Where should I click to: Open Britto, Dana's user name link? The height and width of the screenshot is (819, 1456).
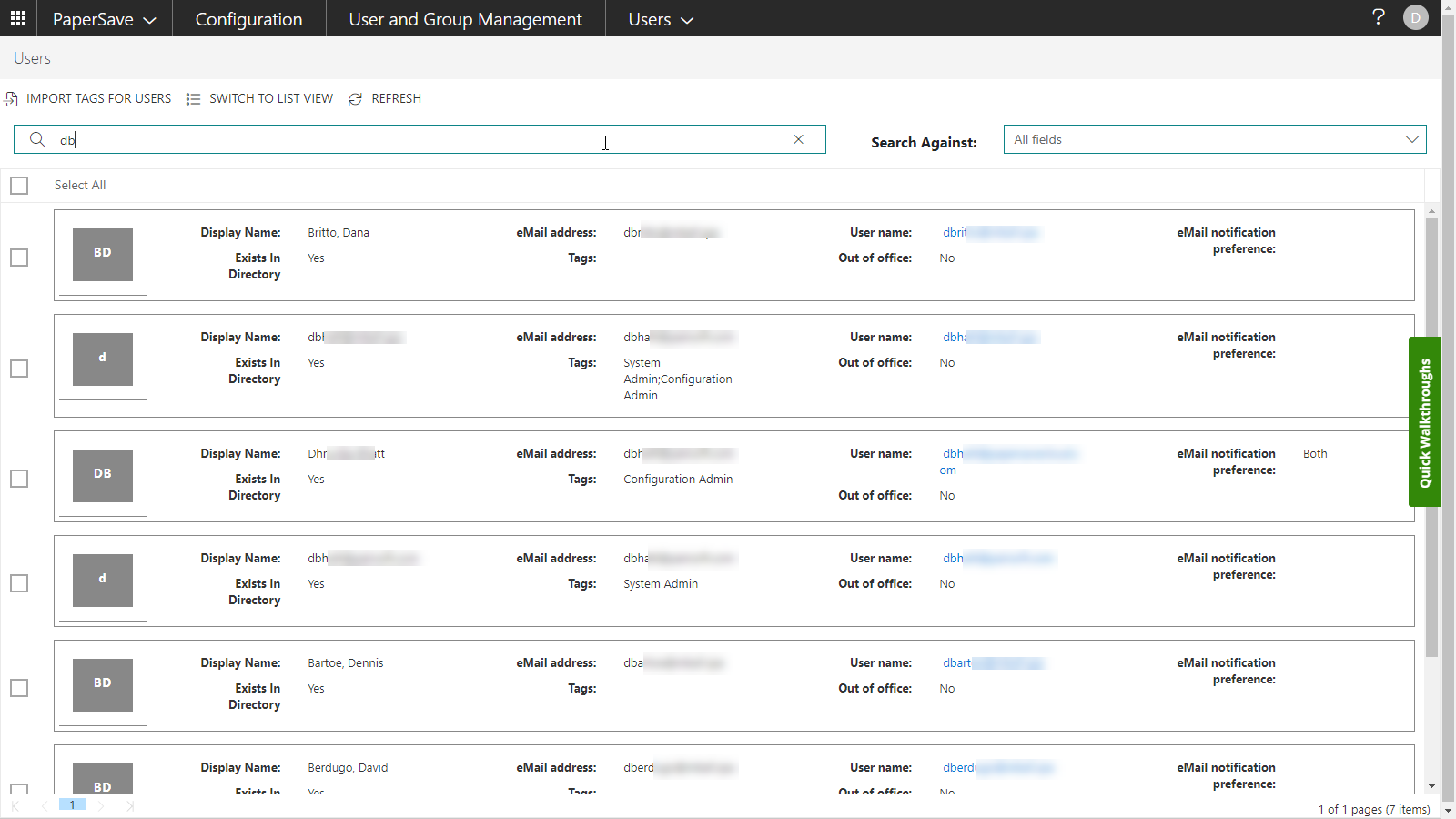990,232
